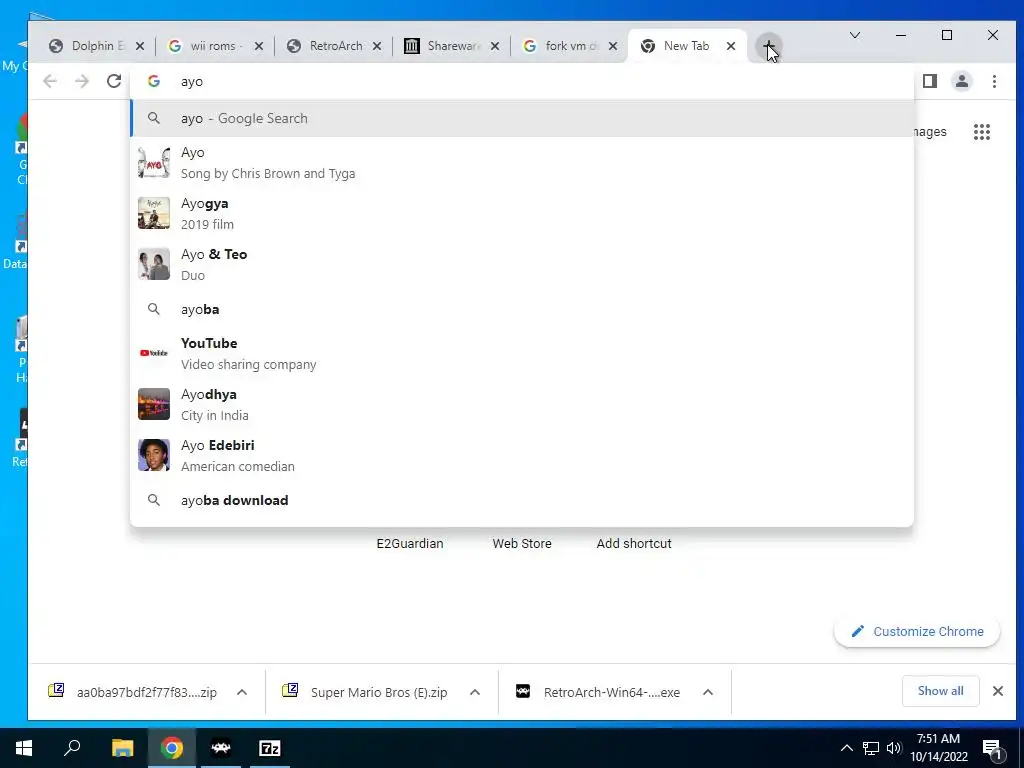Select the ayoba search suggestion
Image resolution: width=1024 pixels, height=768 pixels.
[522, 309]
